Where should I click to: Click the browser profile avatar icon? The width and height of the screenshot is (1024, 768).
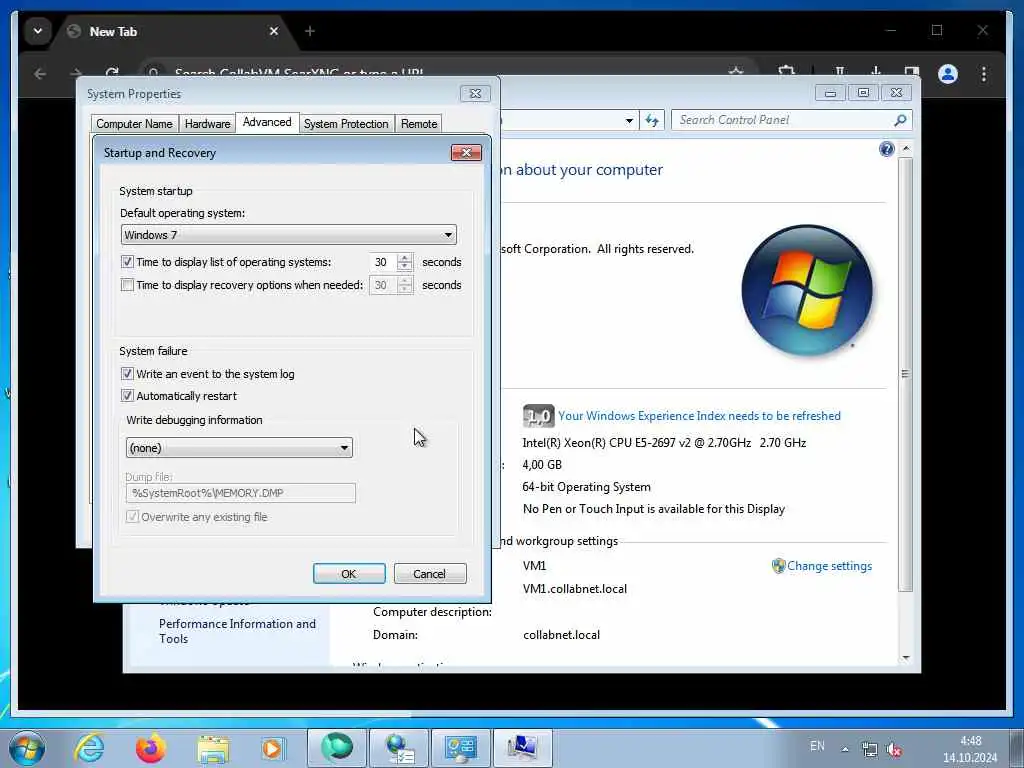tap(948, 74)
